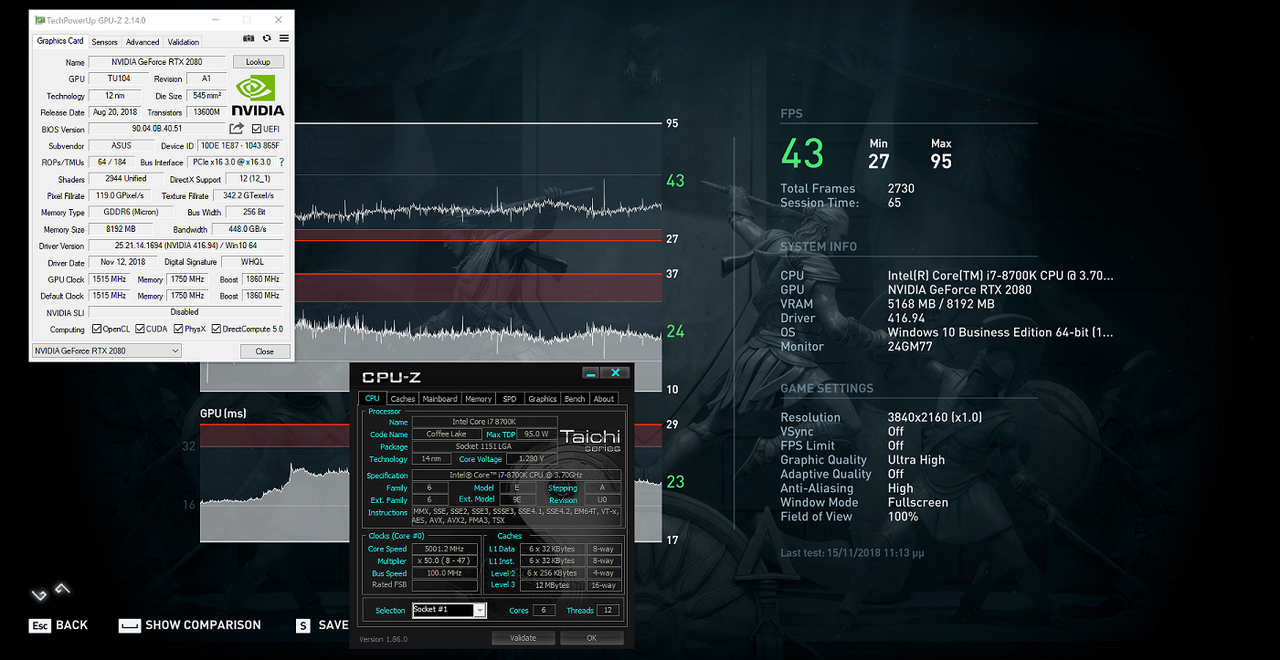This screenshot has width=1280, height=660.
Task: Click the Last test timestamp text
Action: point(852,552)
